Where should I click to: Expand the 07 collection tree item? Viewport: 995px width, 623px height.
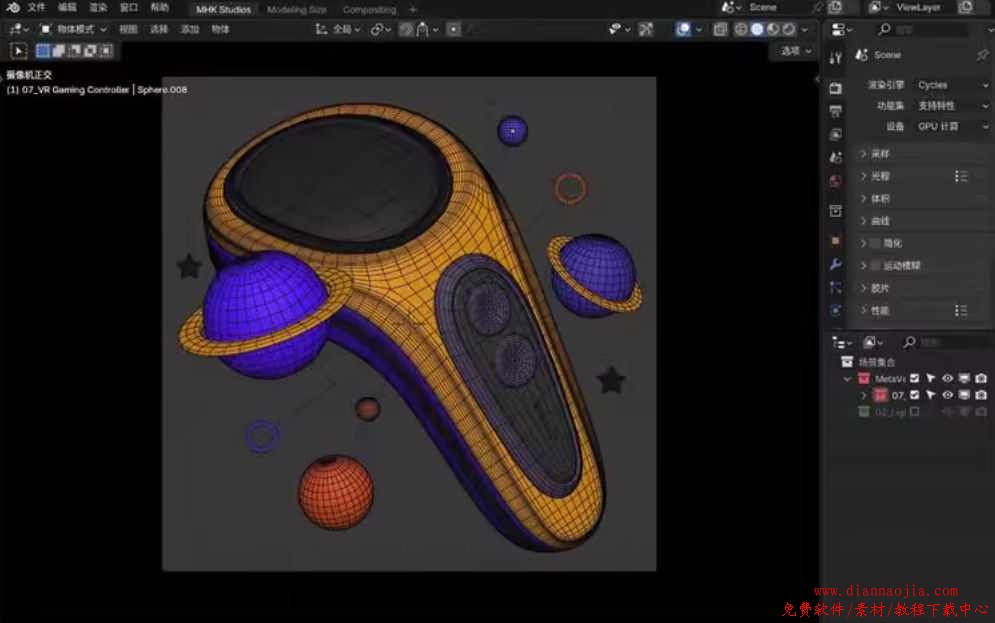[x=864, y=395]
